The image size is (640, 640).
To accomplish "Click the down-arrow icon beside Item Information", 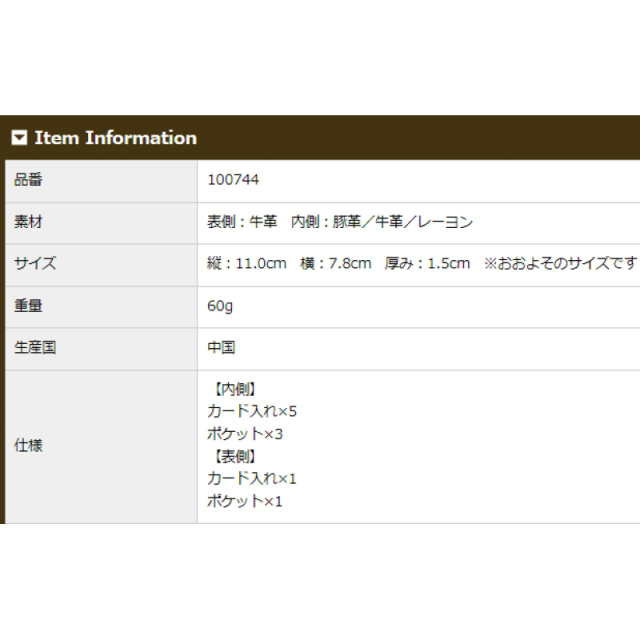I will tap(19, 138).
